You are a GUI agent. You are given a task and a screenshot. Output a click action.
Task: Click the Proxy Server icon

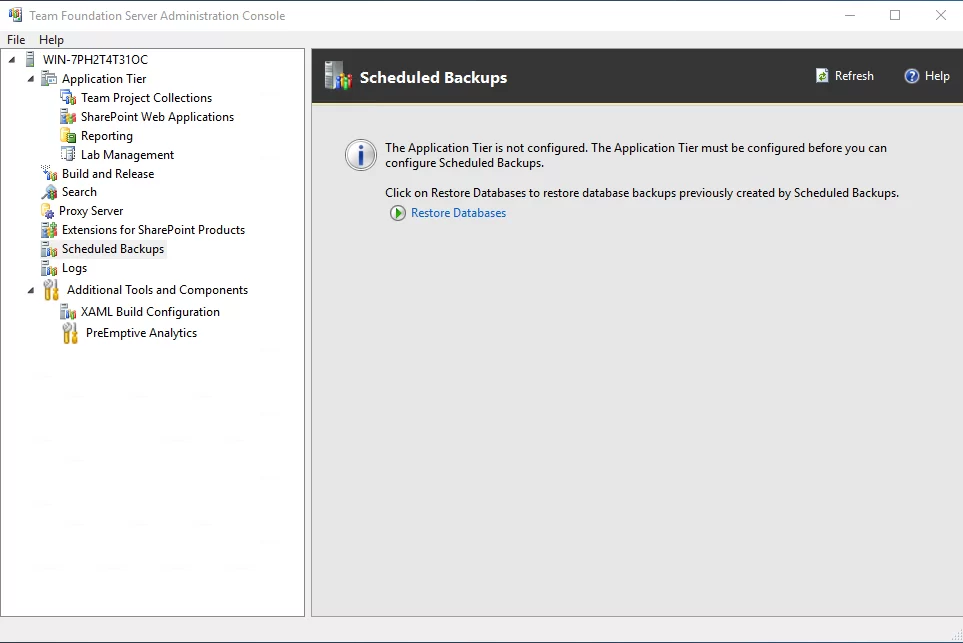(x=48, y=211)
